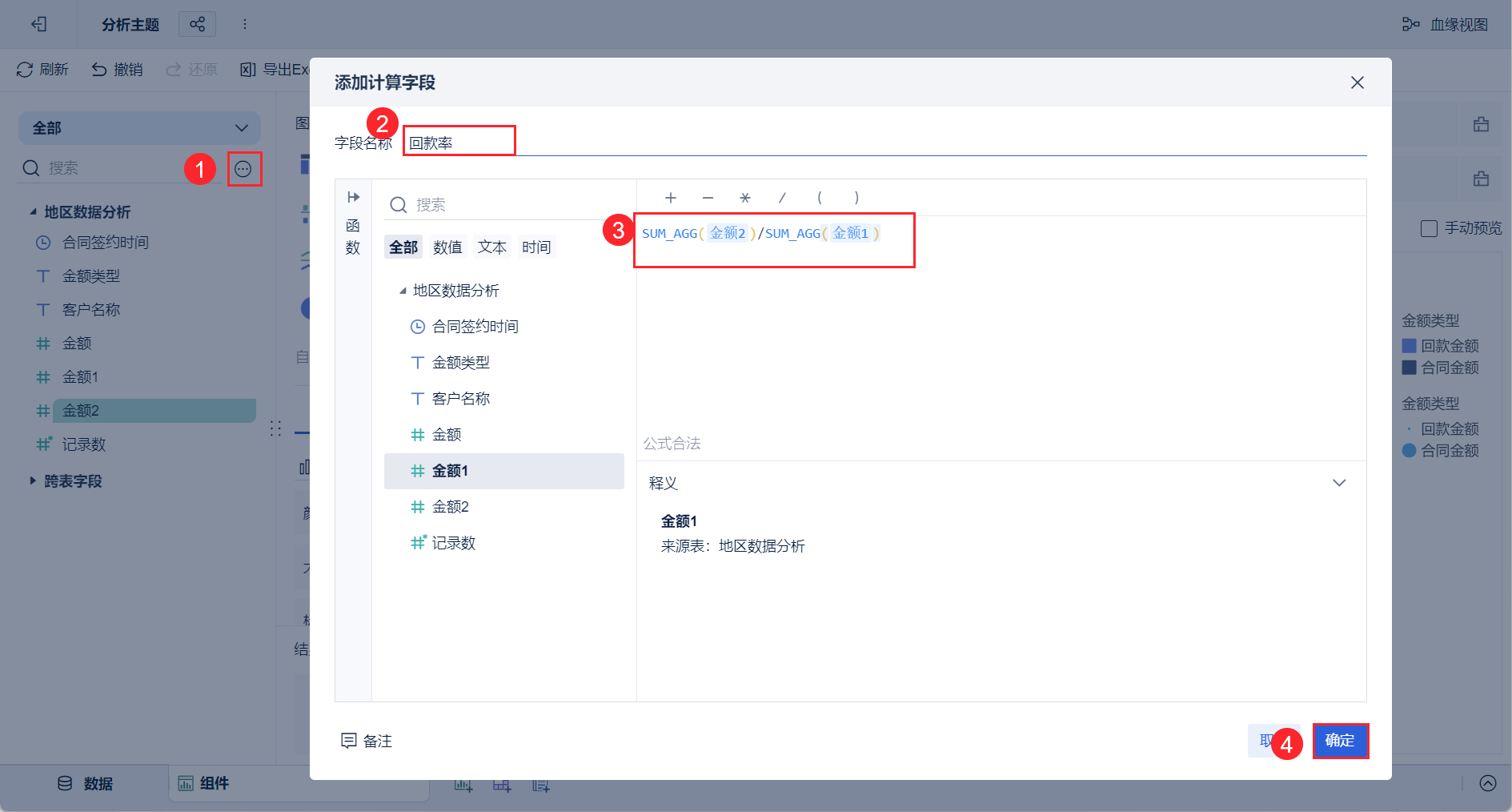
Task: Close the 添加计算字段 dialog
Action: (1357, 82)
